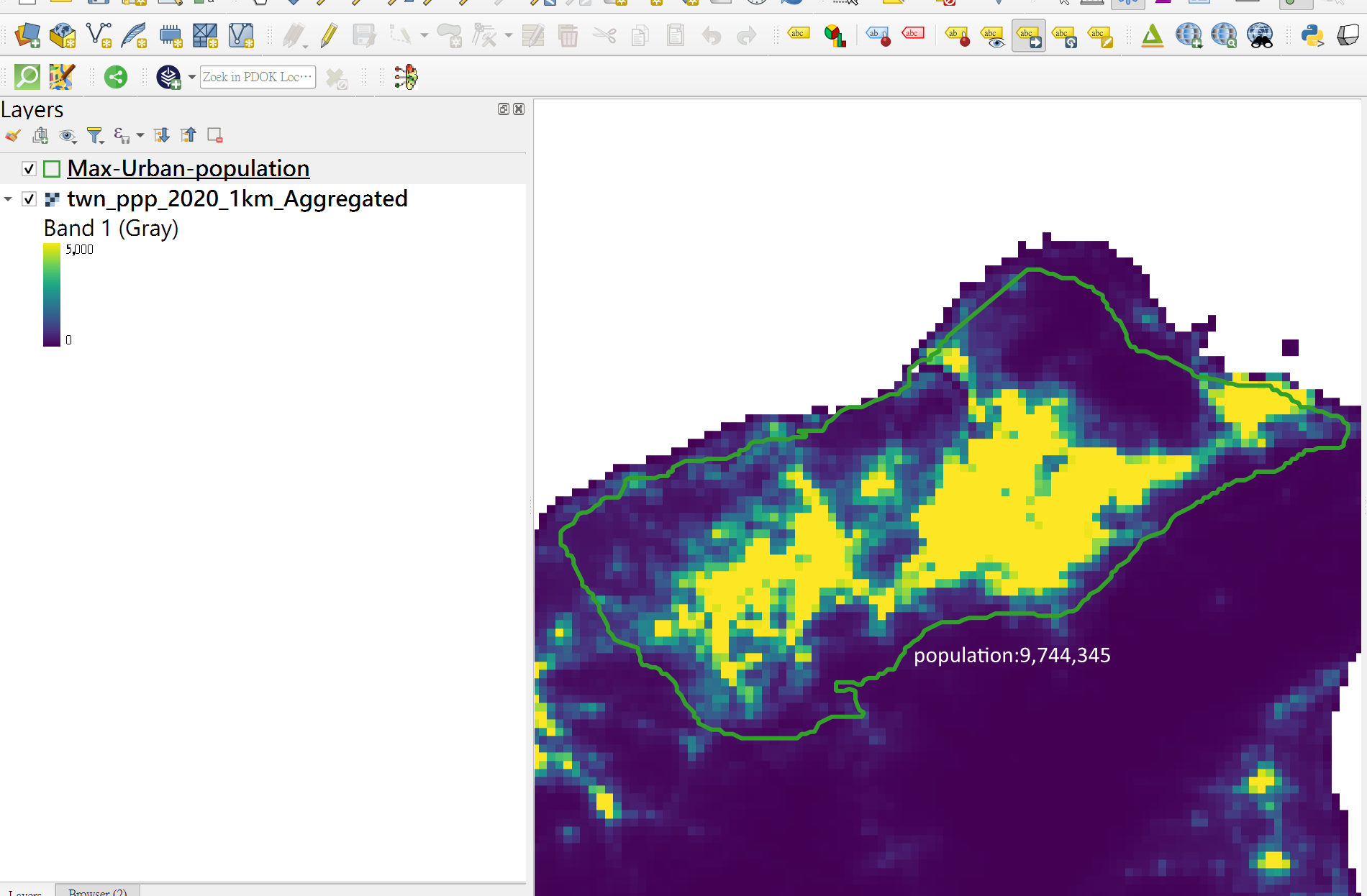Select the Max-Urban-population layer name

point(188,169)
